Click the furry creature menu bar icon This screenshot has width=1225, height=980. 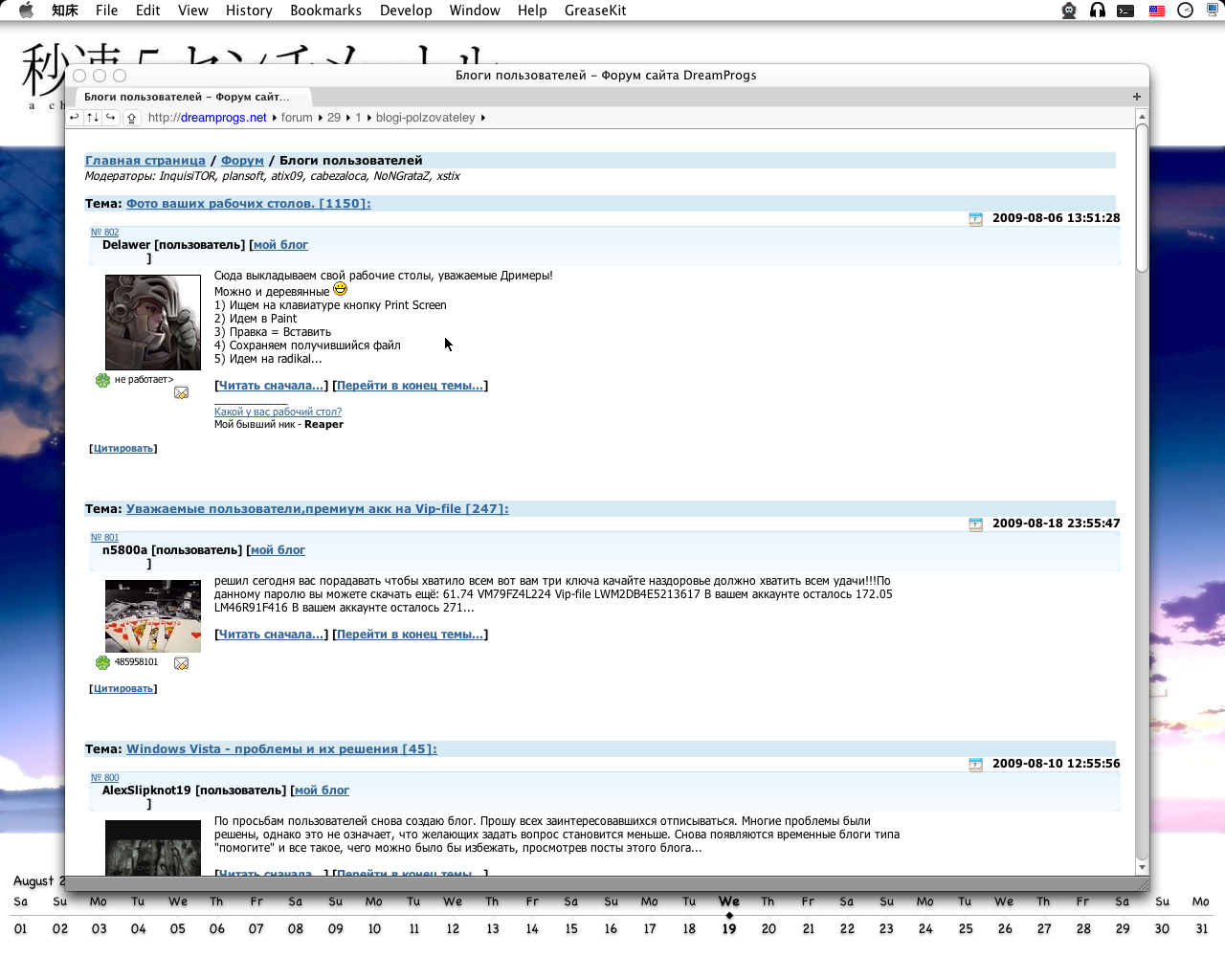[1069, 11]
